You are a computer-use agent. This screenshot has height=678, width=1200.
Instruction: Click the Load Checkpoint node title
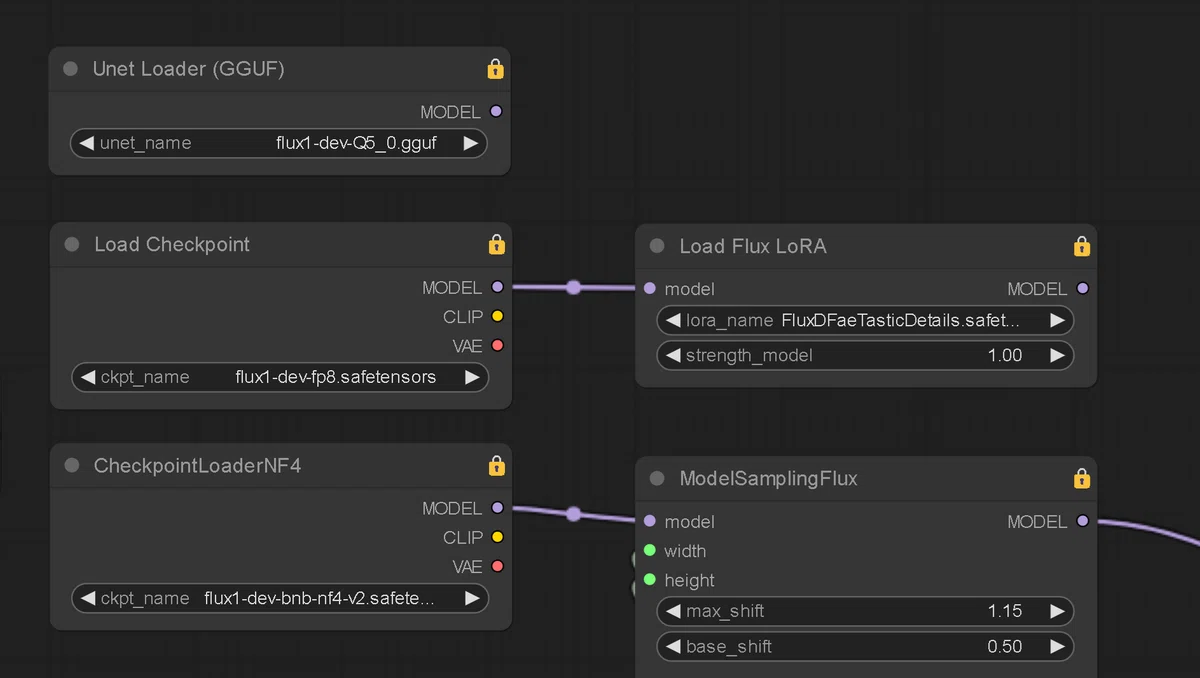172,244
